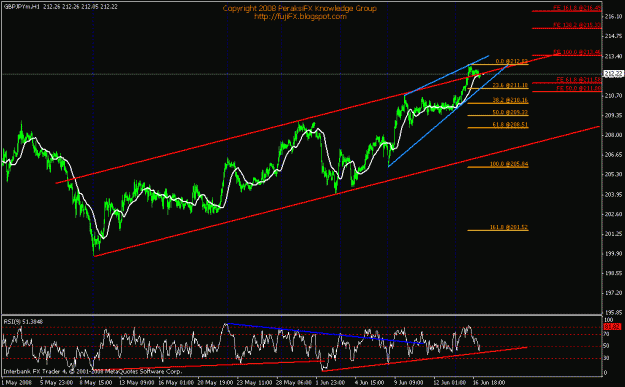
Task: Click the 38.2 Fibonacci retracement label
Action: click(x=510, y=100)
